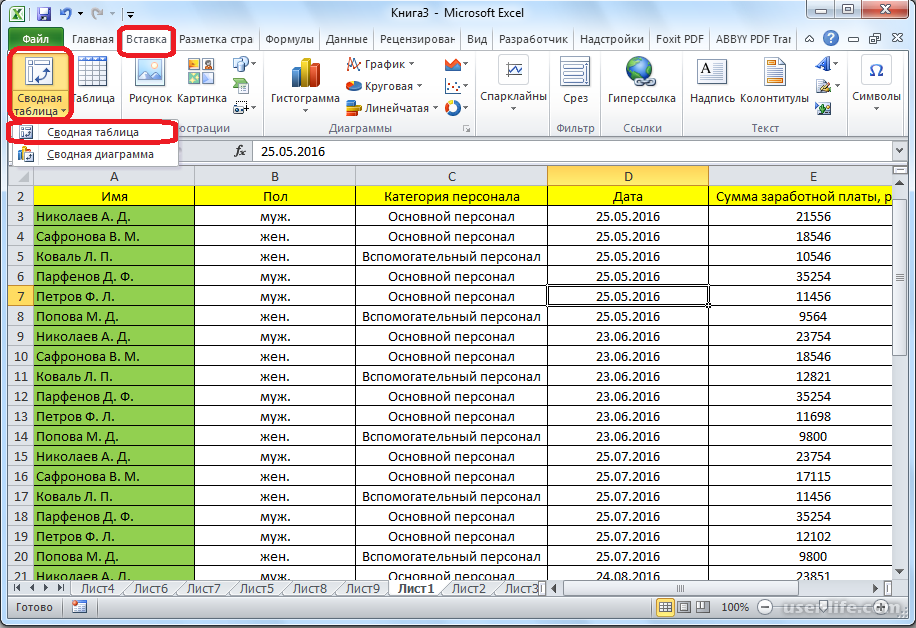
Task: Click the Срез slicer icon
Action: (575, 80)
